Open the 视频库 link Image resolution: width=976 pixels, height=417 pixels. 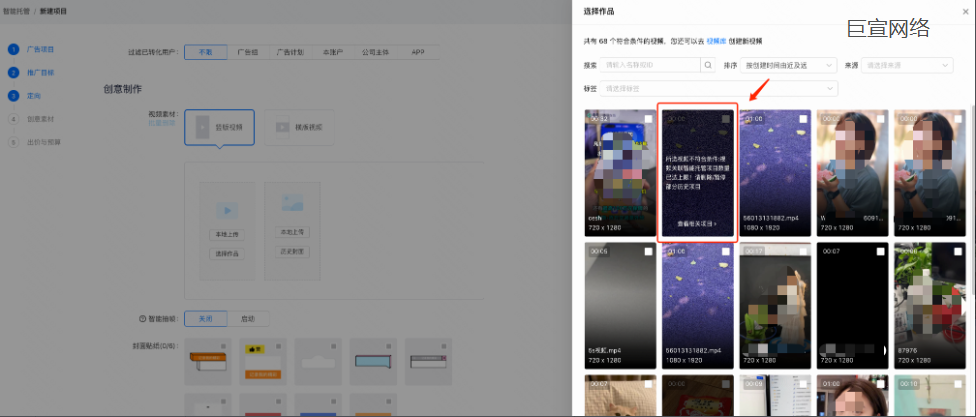[716, 41]
